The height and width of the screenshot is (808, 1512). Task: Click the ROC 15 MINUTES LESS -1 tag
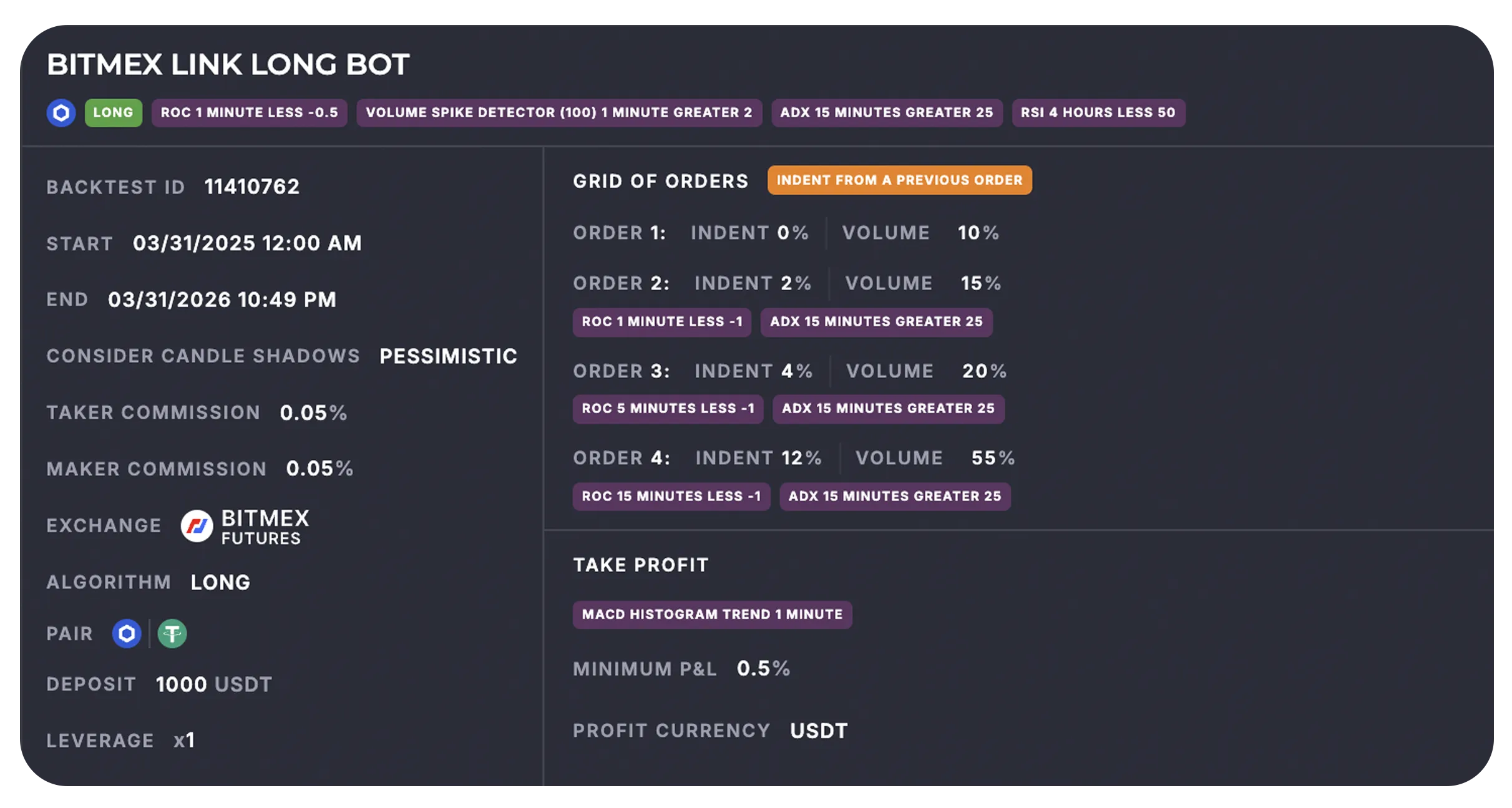tap(671, 497)
